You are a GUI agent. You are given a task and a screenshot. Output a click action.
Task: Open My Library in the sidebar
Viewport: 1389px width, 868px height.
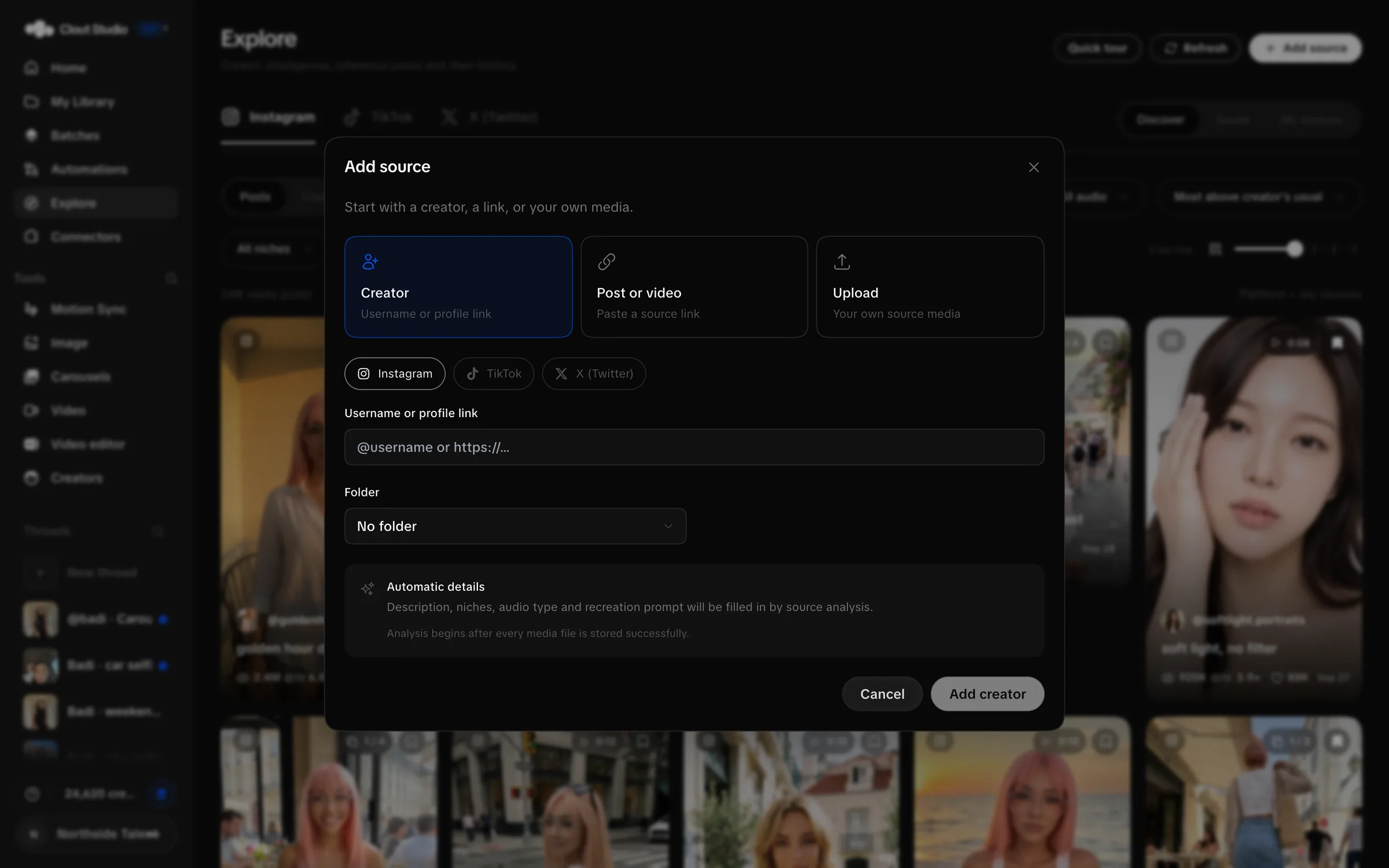95,102
